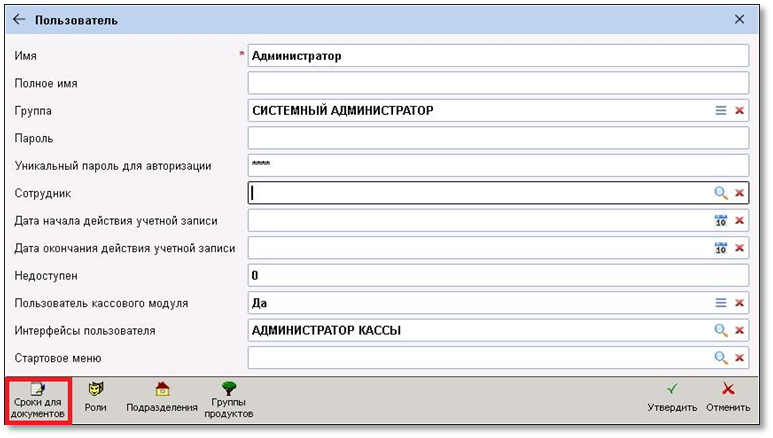Clear Пользователь кассового модуля value
The width and height of the screenshot is (773, 438).
pos(740,303)
